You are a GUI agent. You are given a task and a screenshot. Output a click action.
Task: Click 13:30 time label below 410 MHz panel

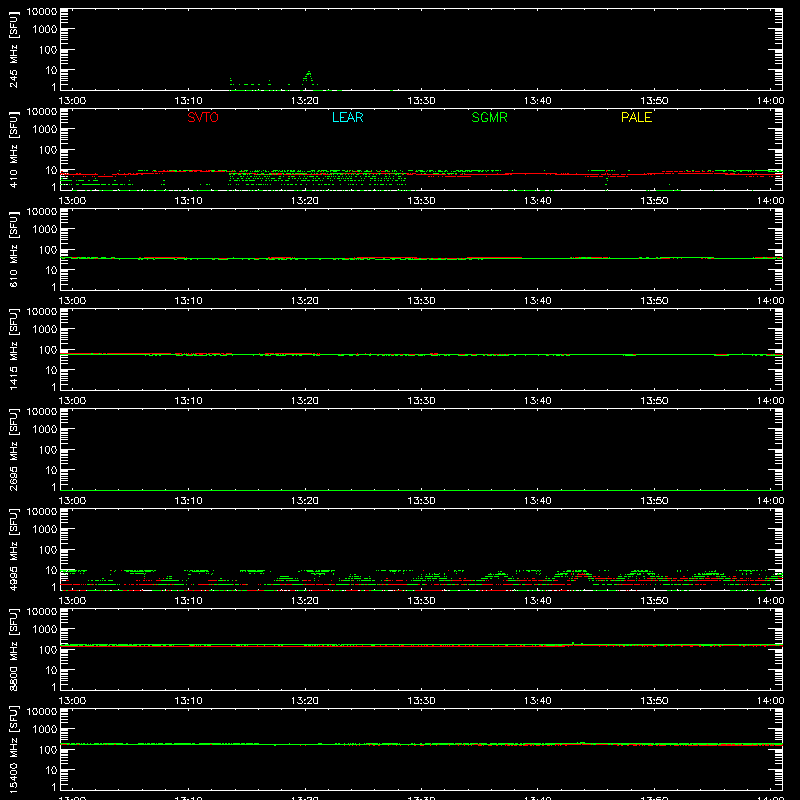coord(421,201)
